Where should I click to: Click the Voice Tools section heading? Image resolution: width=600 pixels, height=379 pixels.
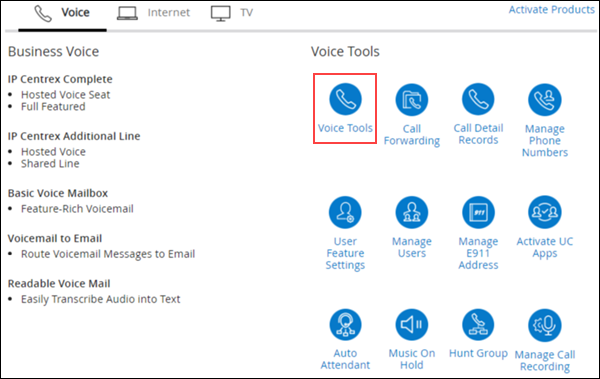tap(345, 51)
